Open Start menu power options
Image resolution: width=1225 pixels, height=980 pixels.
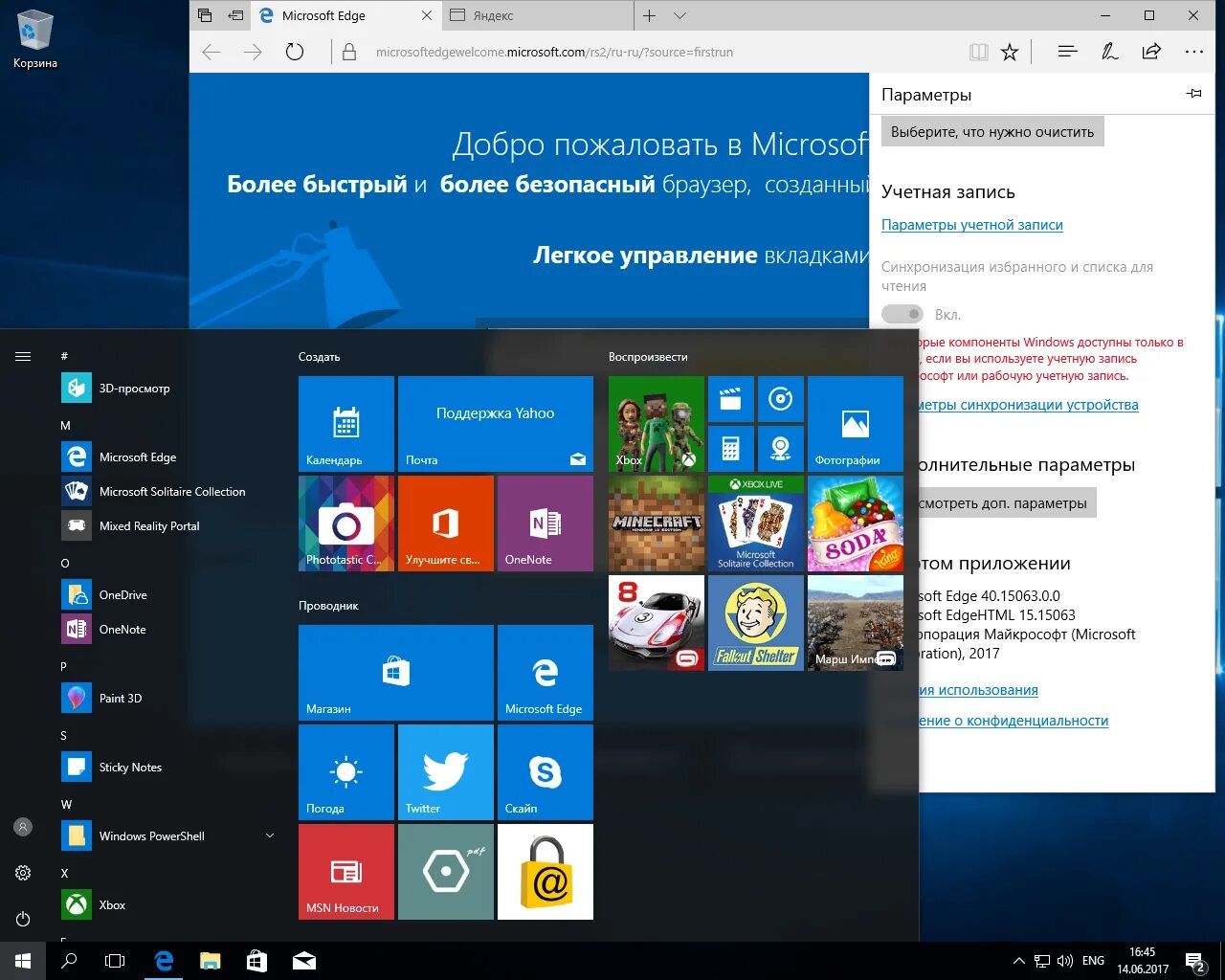coord(23,919)
